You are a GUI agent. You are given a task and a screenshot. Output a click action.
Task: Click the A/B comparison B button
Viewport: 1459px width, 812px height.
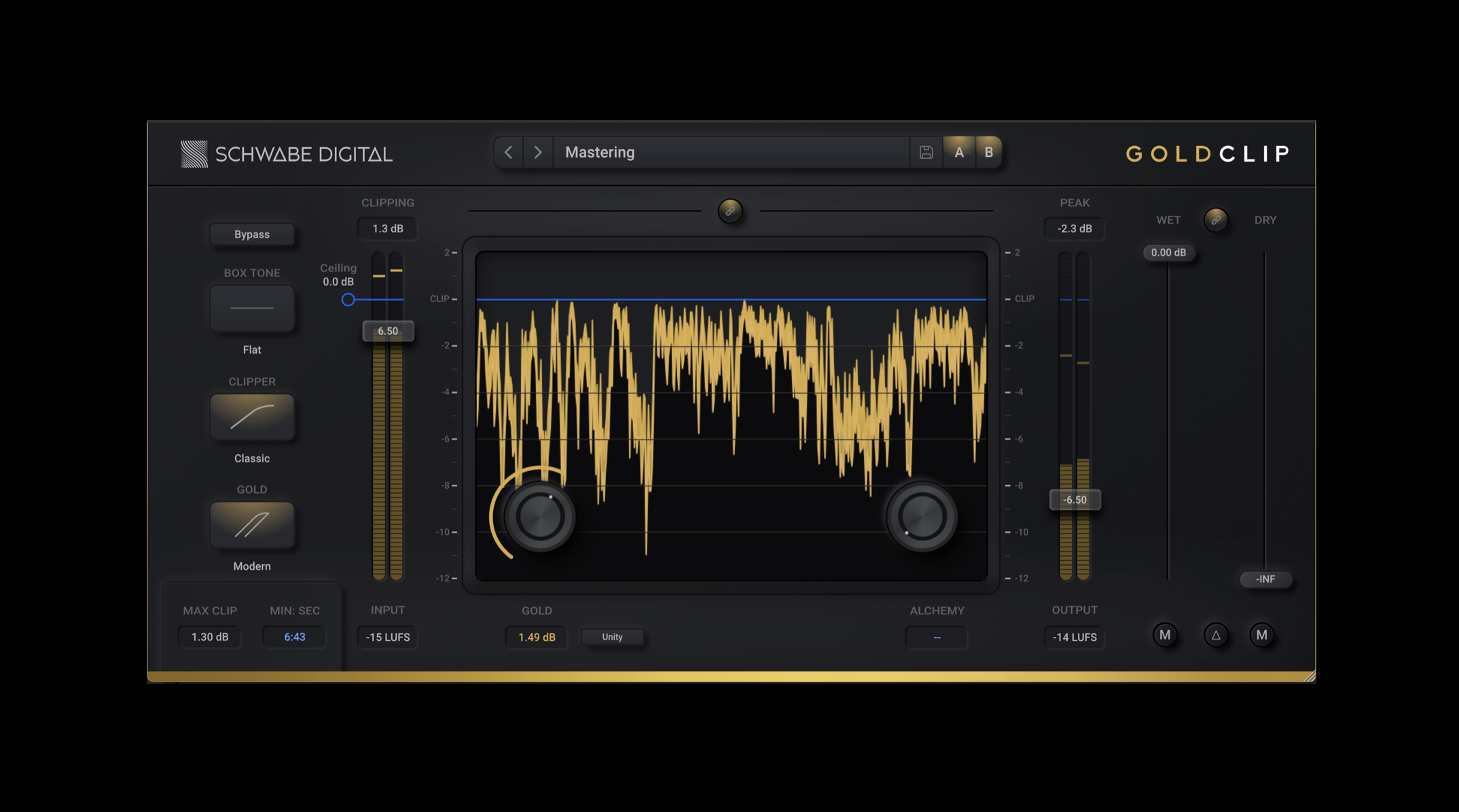pos(989,152)
